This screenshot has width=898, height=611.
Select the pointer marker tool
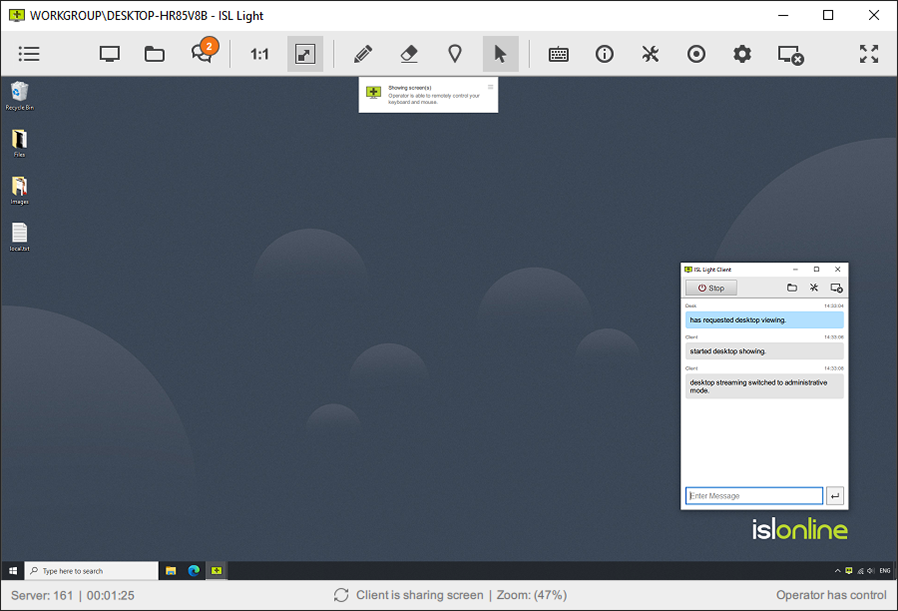click(455, 54)
